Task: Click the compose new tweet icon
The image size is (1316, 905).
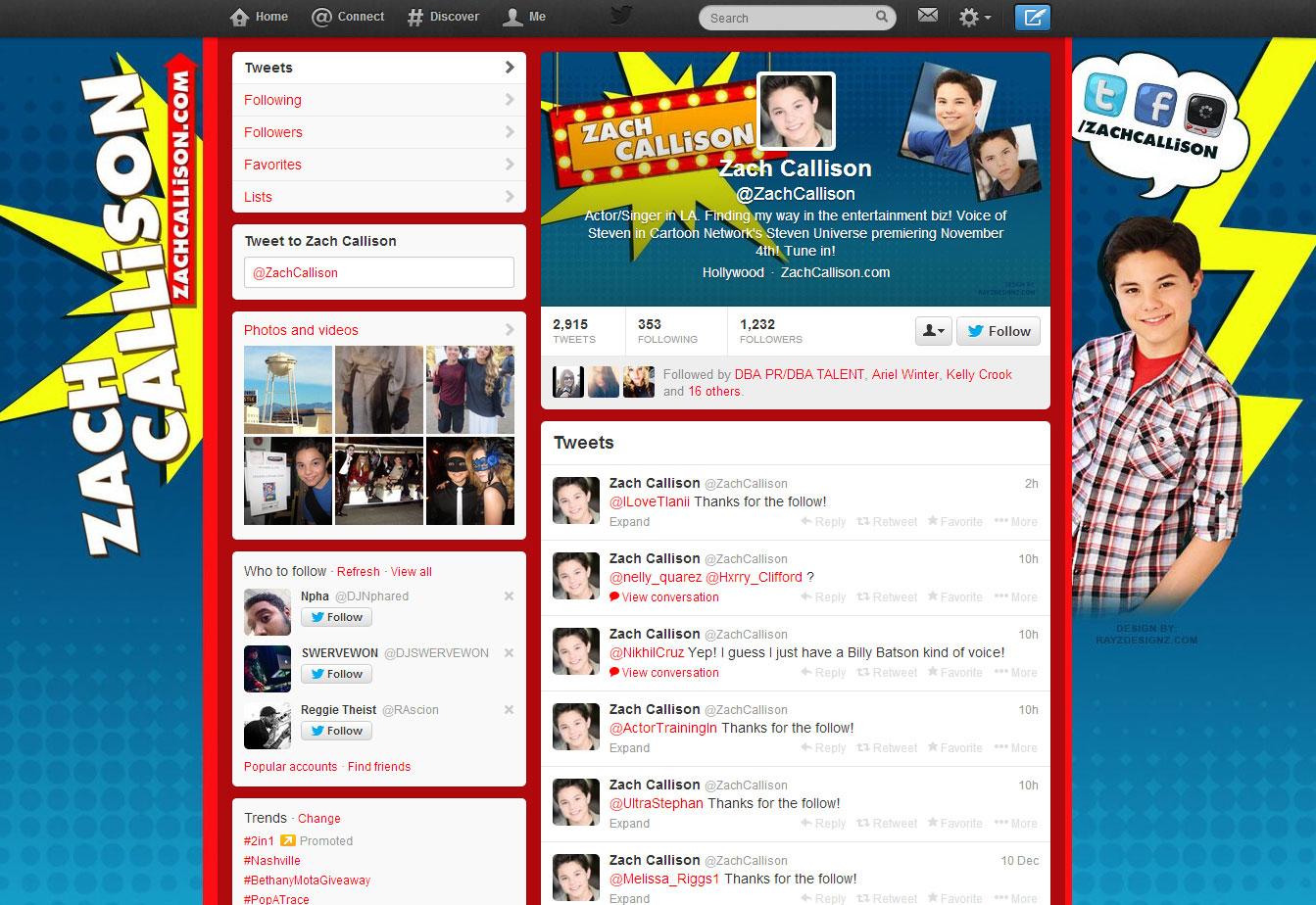Action: coord(1032,17)
